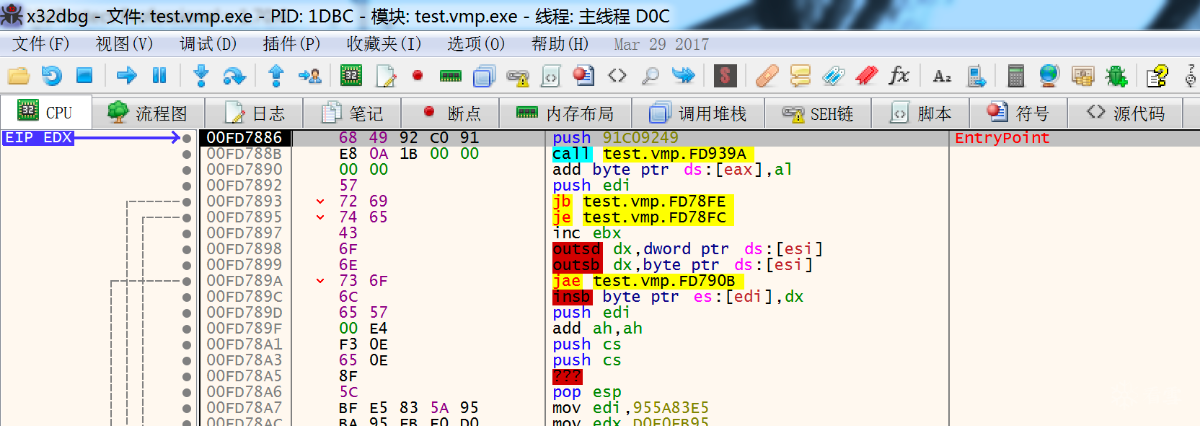1200x426 pixels.
Task: Switch to the 源代码 tab
Action: point(1126,112)
